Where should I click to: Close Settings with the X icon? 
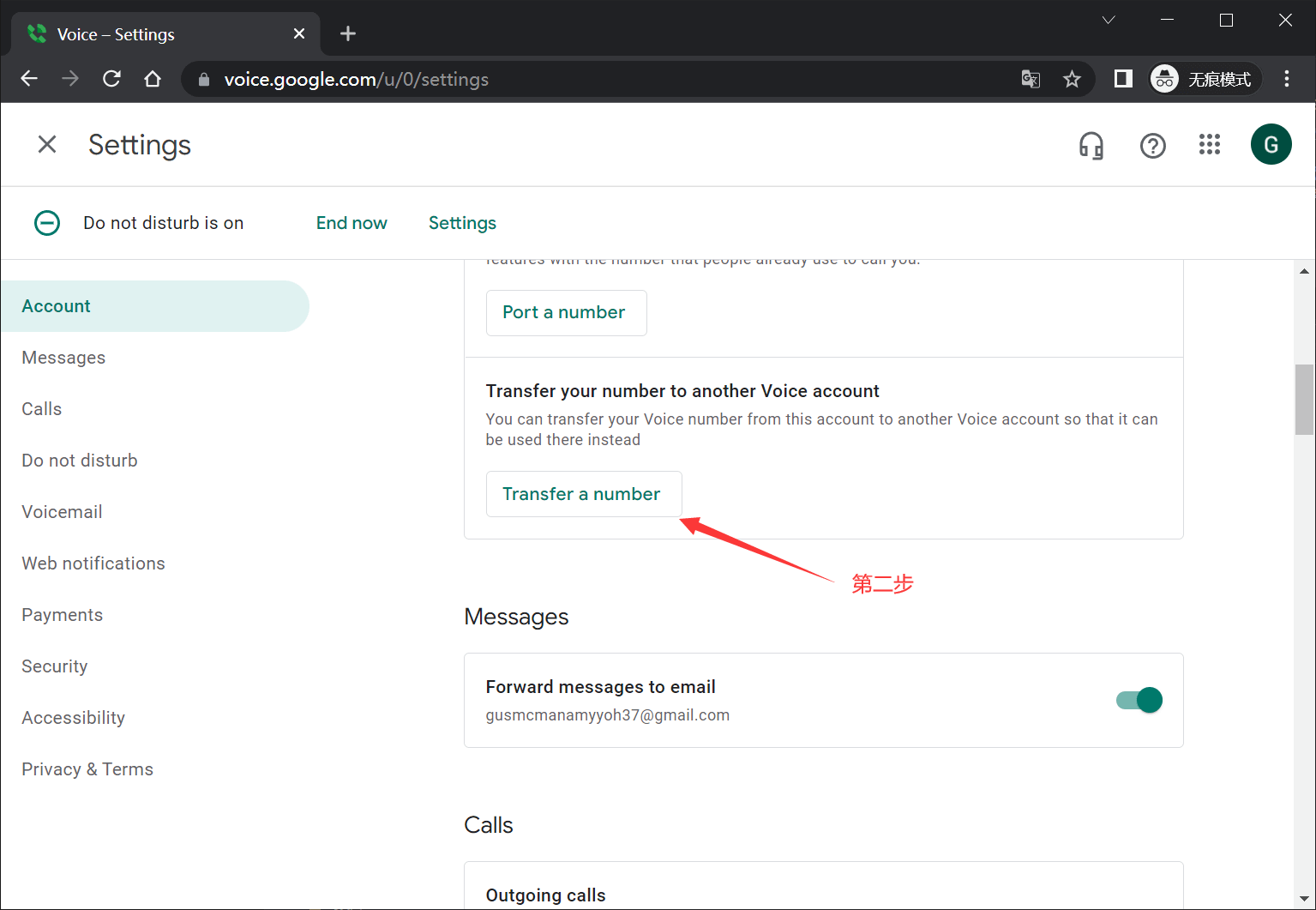47,145
